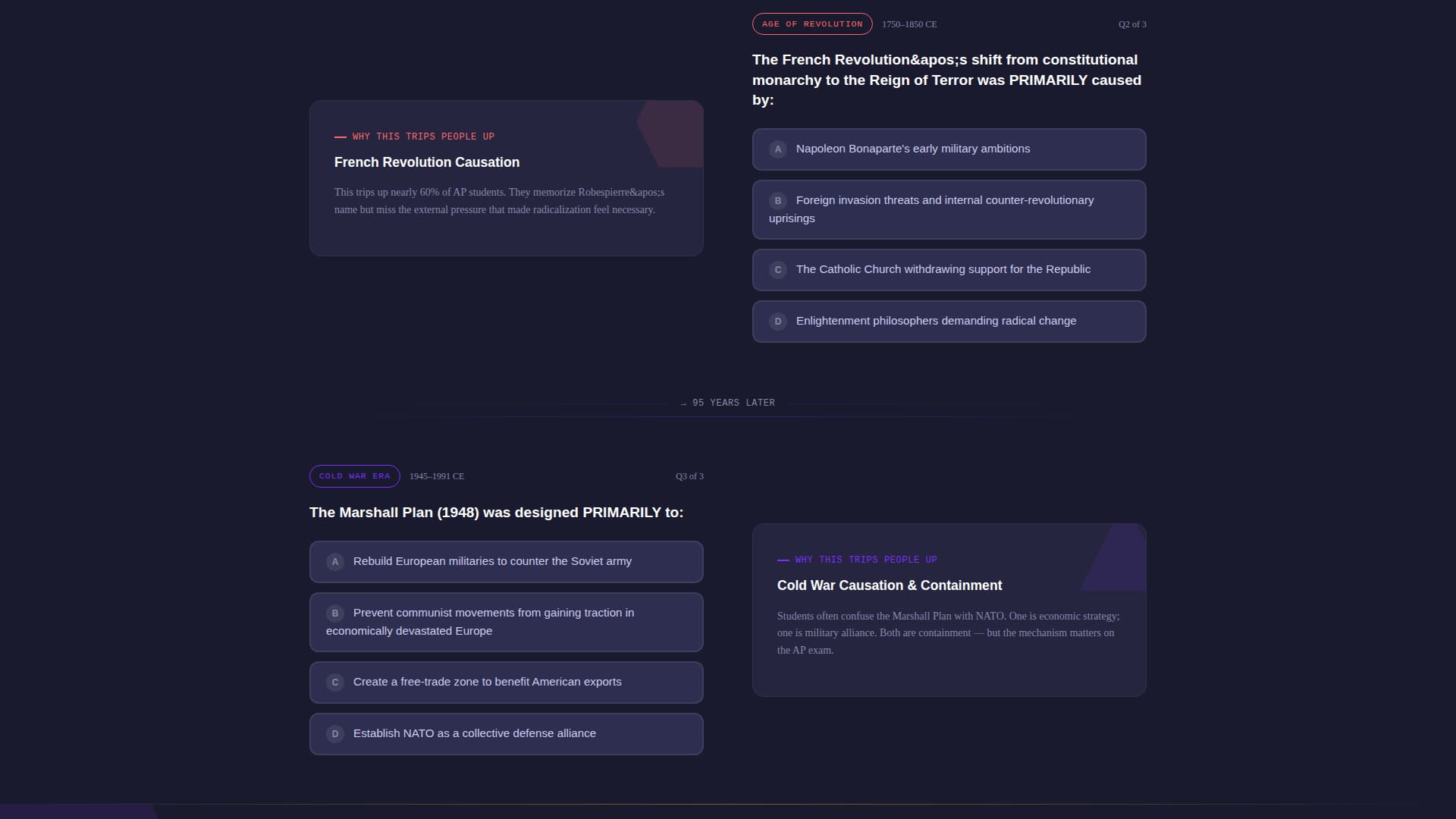1456x819 pixels.
Task: Select answer A about Napoleon Bonaparte's military ambitions
Action: point(949,149)
